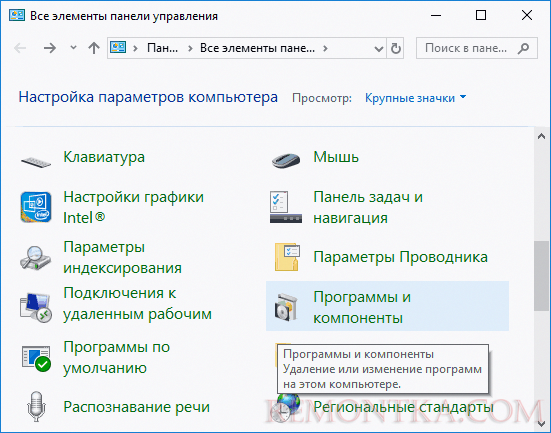The width and height of the screenshot is (551, 433).
Task: Click the speech recognition microphone icon
Action: [36, 406]
